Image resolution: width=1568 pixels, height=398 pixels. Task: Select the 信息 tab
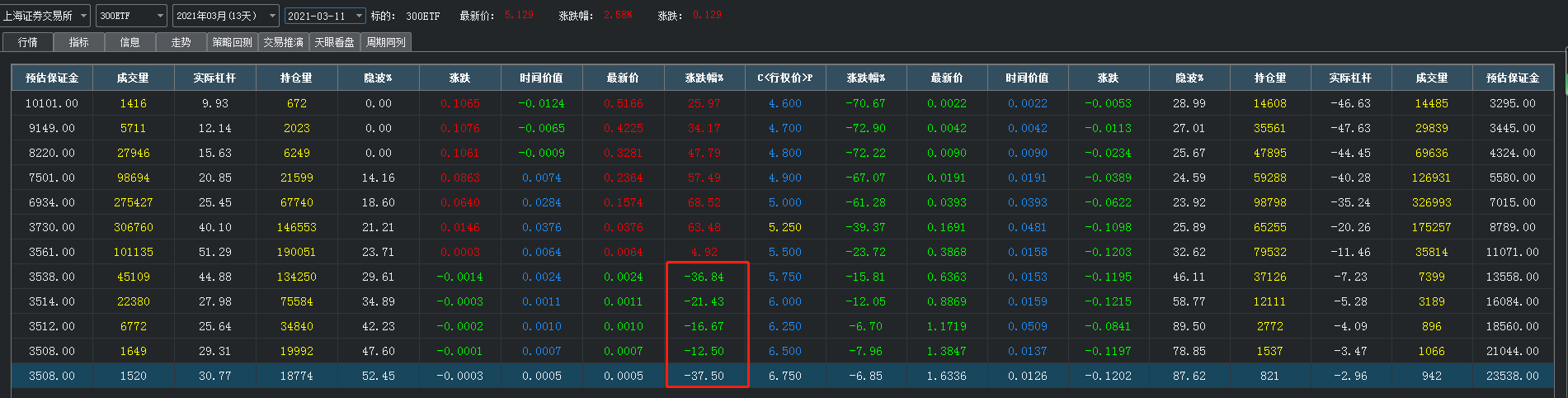(130, 42)
